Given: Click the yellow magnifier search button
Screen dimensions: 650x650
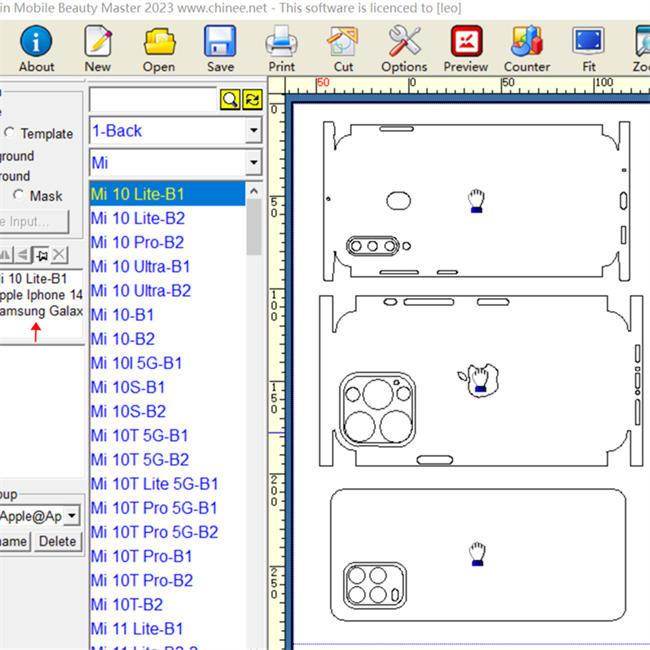Looking at the screenshot, I should coord(231,99).
